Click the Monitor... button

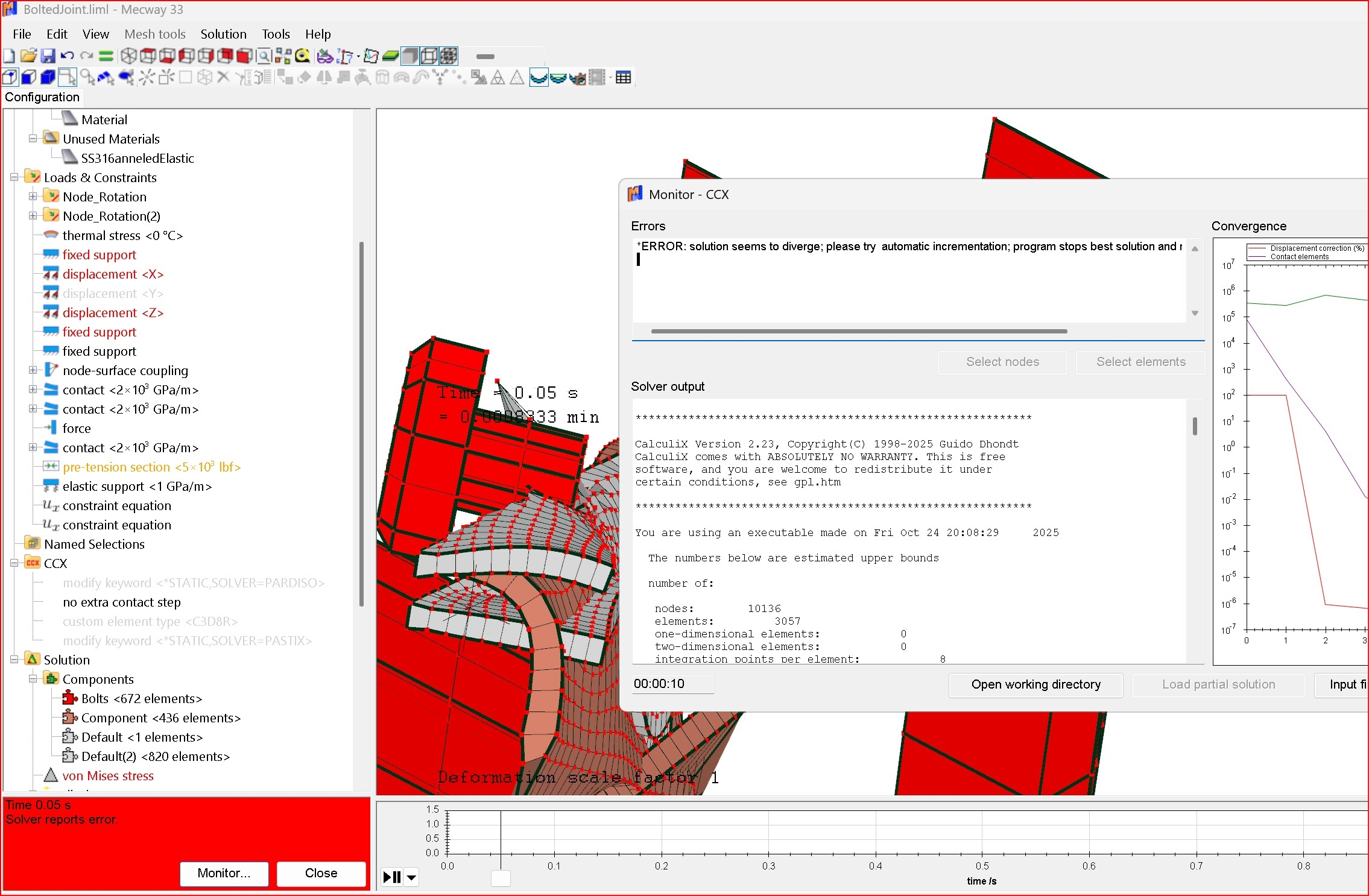(x=224, y=873)
